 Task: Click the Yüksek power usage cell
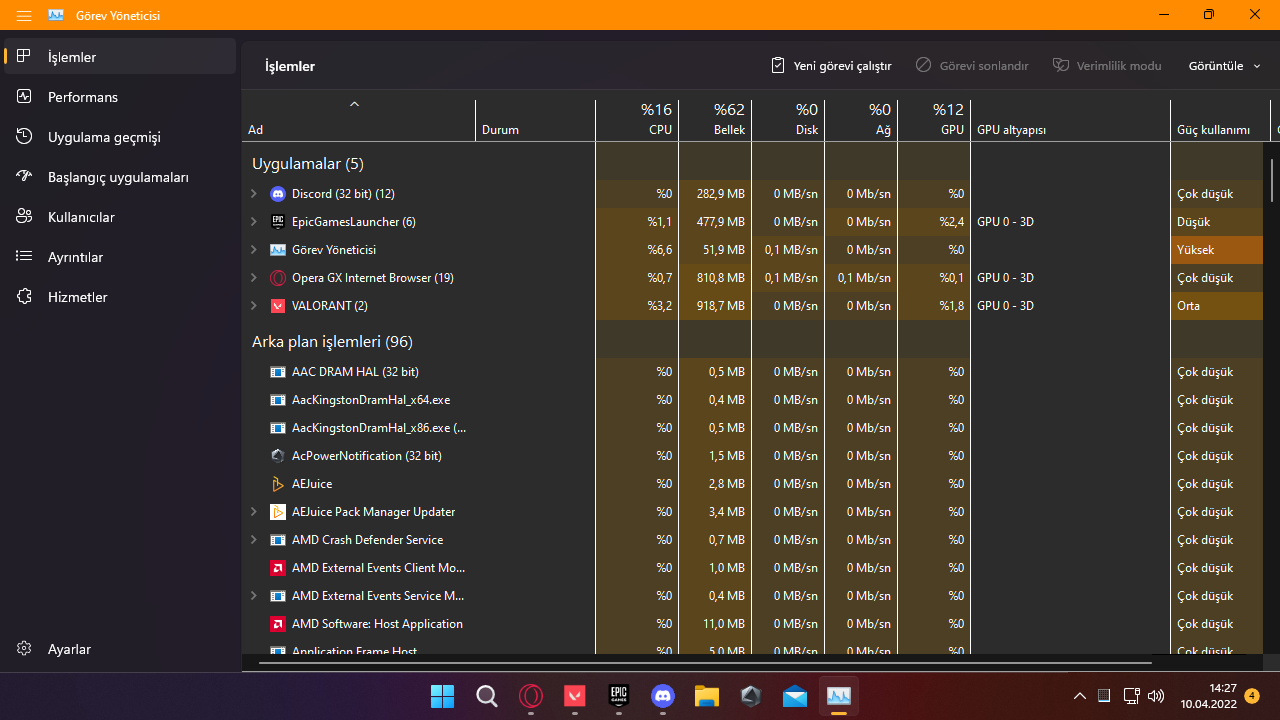1217,250
